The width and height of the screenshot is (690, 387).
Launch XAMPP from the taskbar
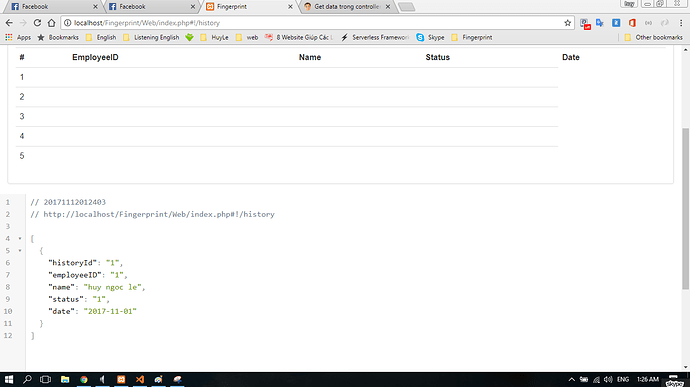tap(121, 379)
